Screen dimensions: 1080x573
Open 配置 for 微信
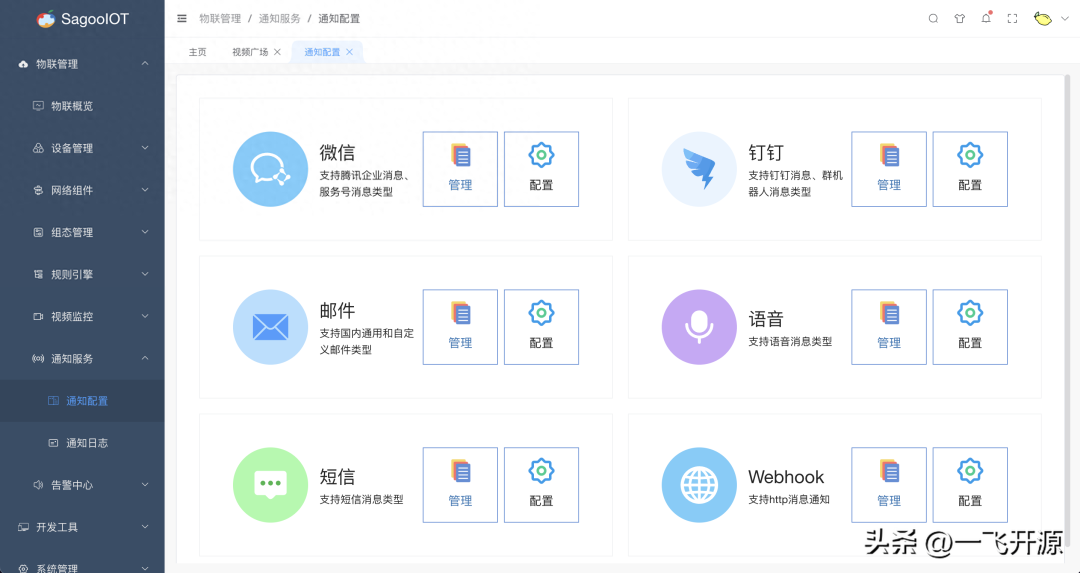[x=541, y=169]
